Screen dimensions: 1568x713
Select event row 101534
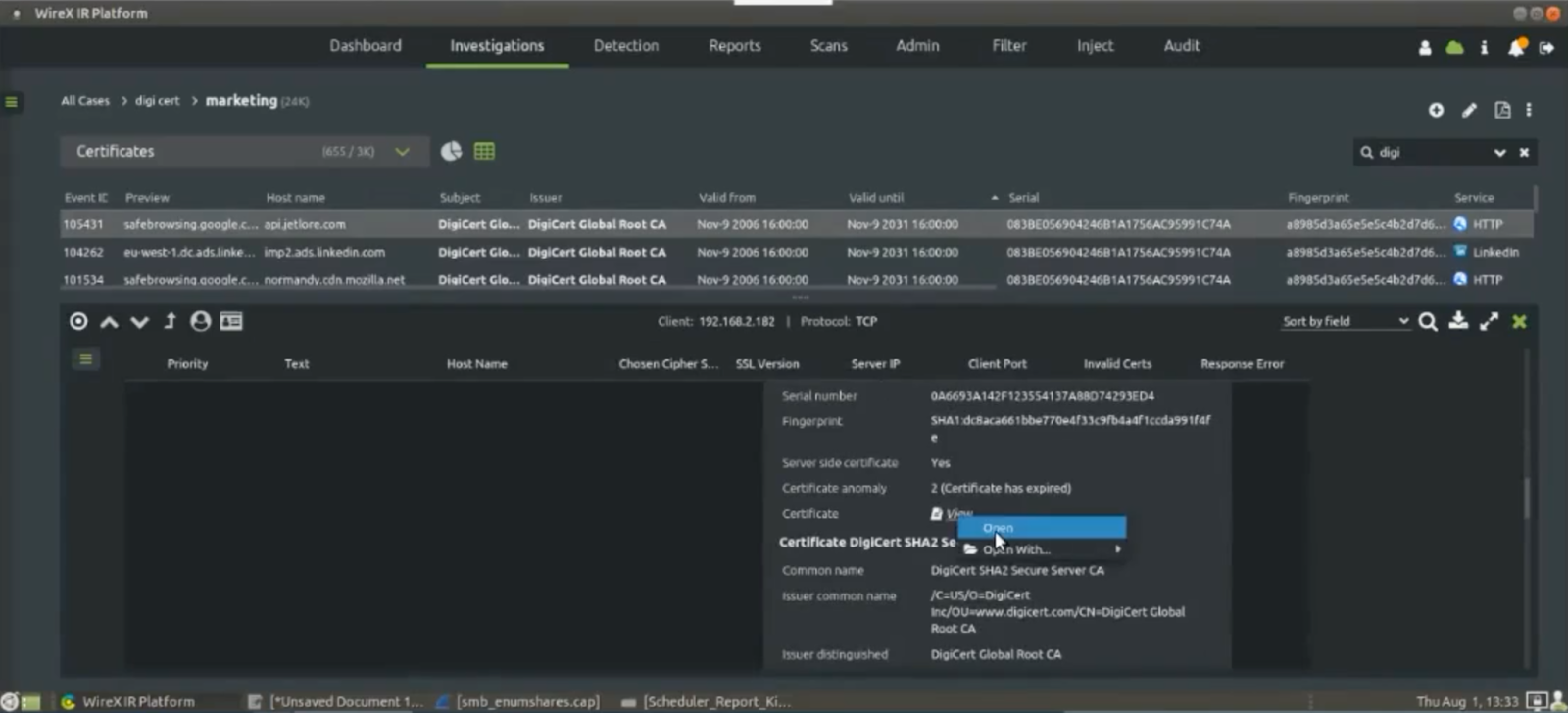click(797, 279)
